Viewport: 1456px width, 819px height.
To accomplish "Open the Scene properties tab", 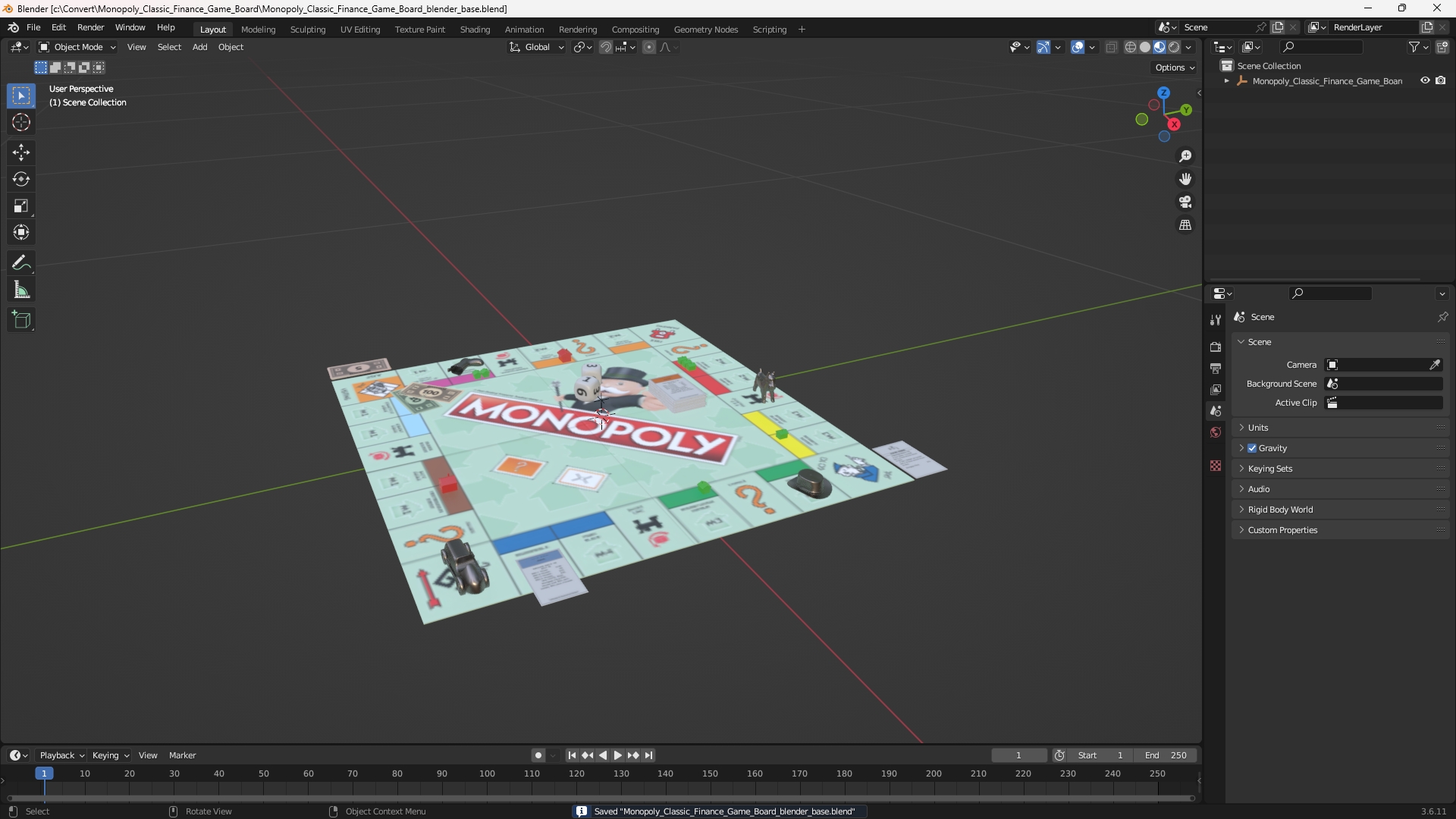I will pos(1216,411).
